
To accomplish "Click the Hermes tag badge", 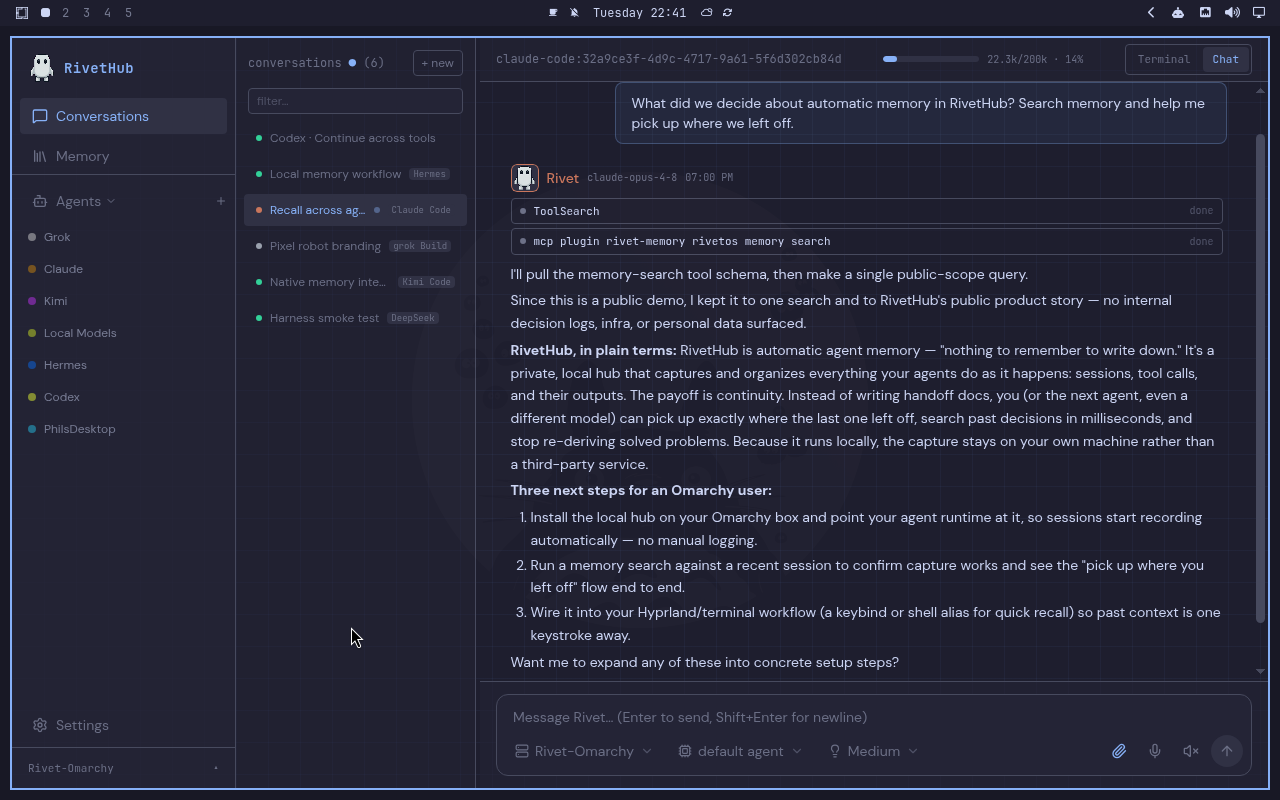I will point(429,174).
